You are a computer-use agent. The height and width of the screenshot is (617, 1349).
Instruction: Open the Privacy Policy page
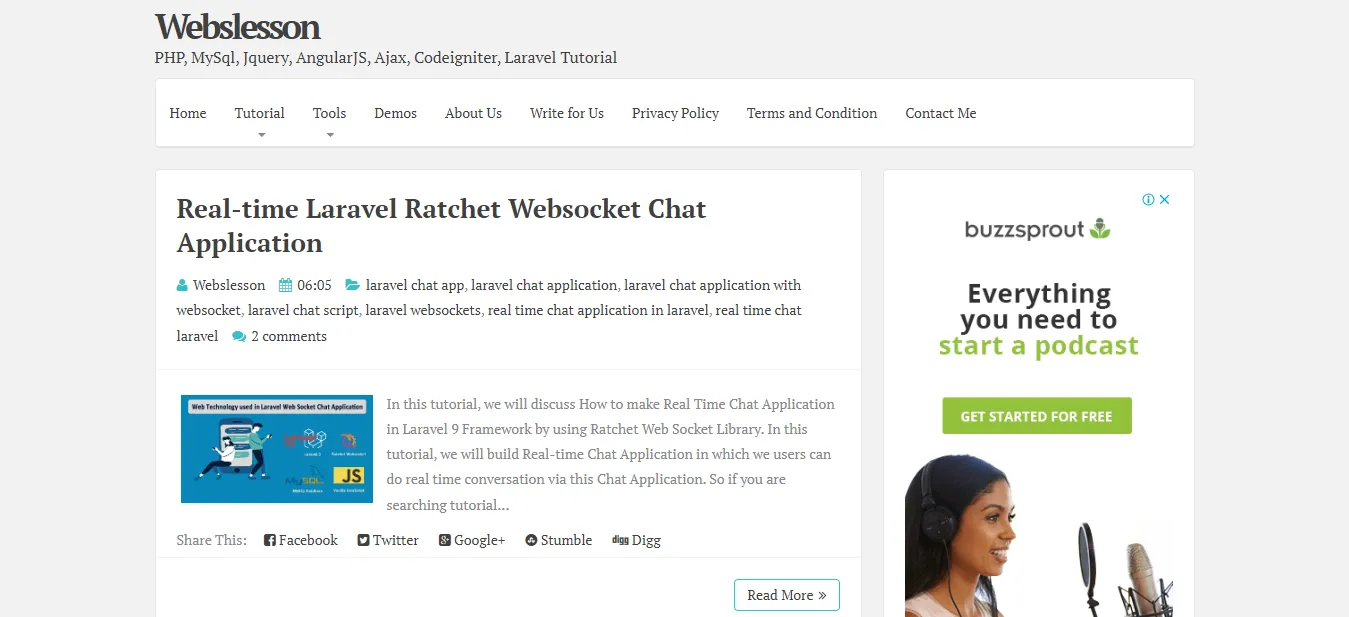(x=675, y=113)
